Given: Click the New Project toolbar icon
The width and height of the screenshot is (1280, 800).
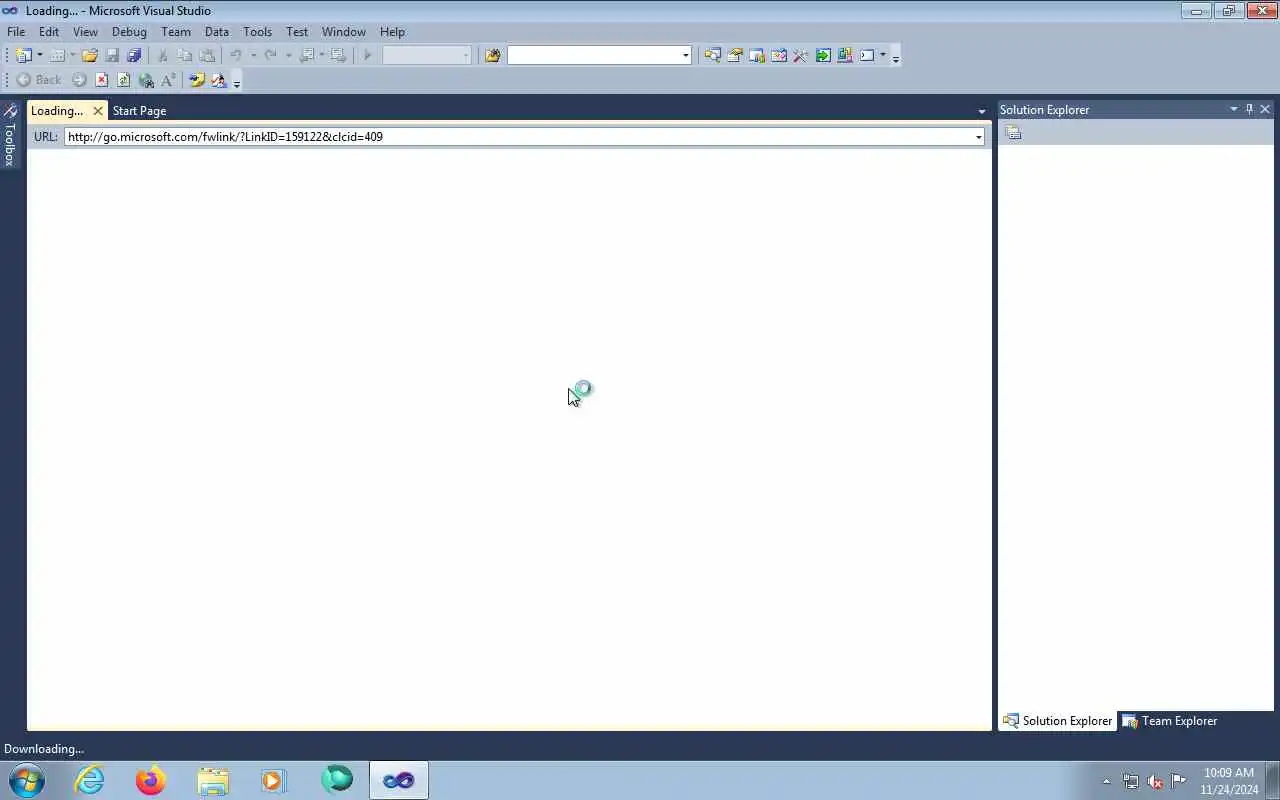Looking at the screenshot, I should pyautogui.click(x=23, y=56).
